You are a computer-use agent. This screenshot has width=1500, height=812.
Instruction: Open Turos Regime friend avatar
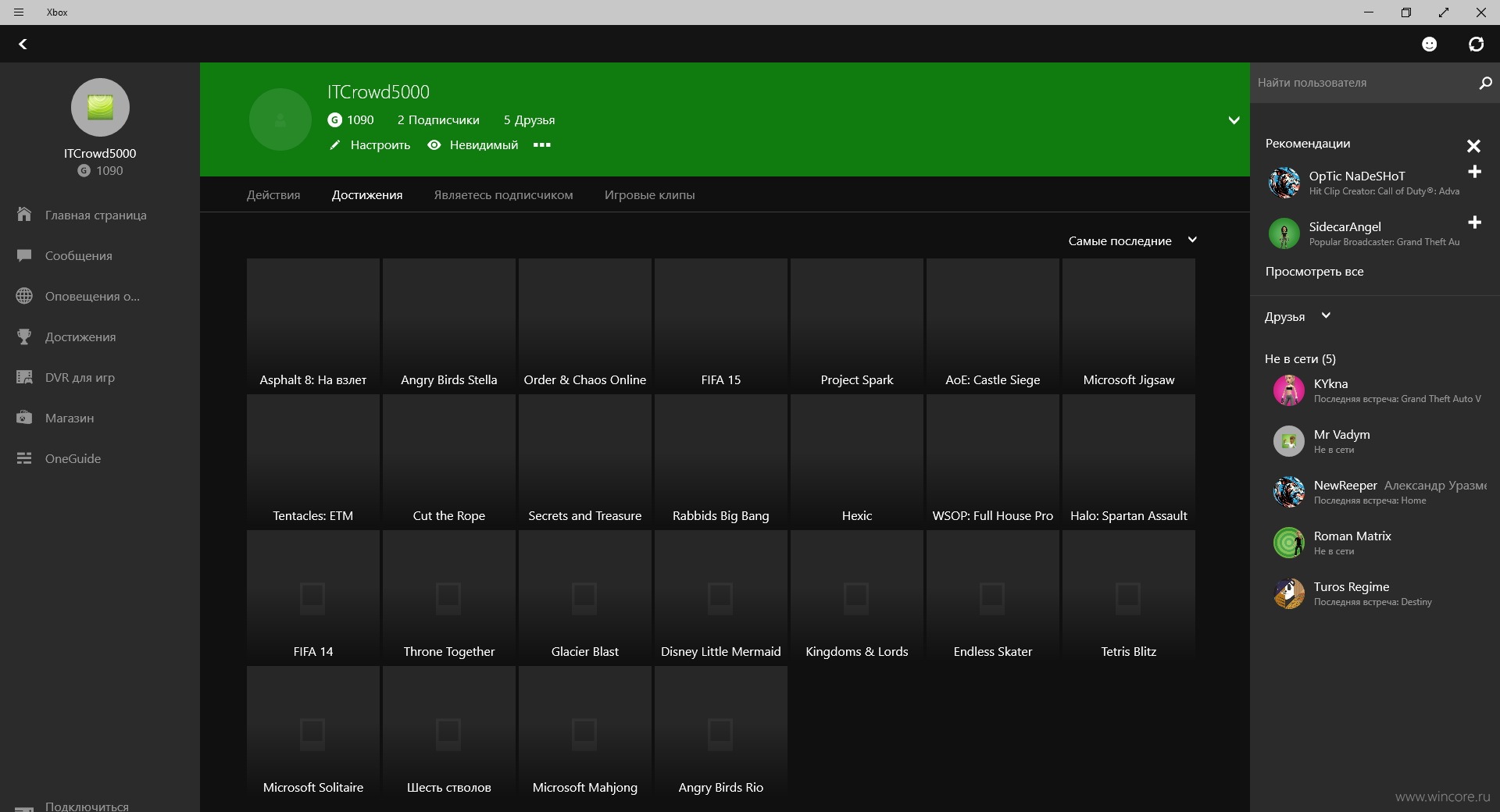pyautogui.click(x=1289, y=593)
